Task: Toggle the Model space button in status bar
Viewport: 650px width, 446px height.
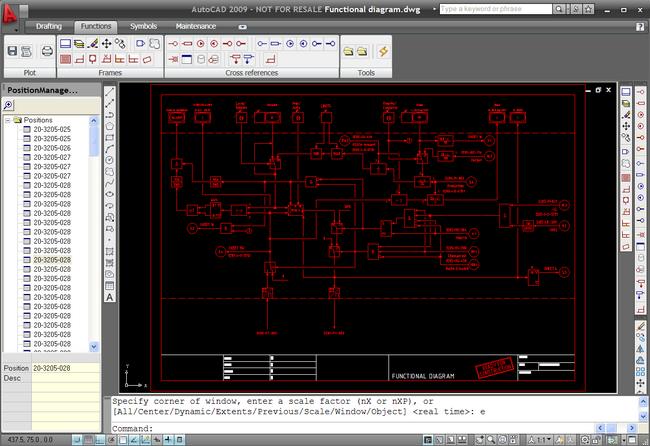Action: click(x=428, y=439)
